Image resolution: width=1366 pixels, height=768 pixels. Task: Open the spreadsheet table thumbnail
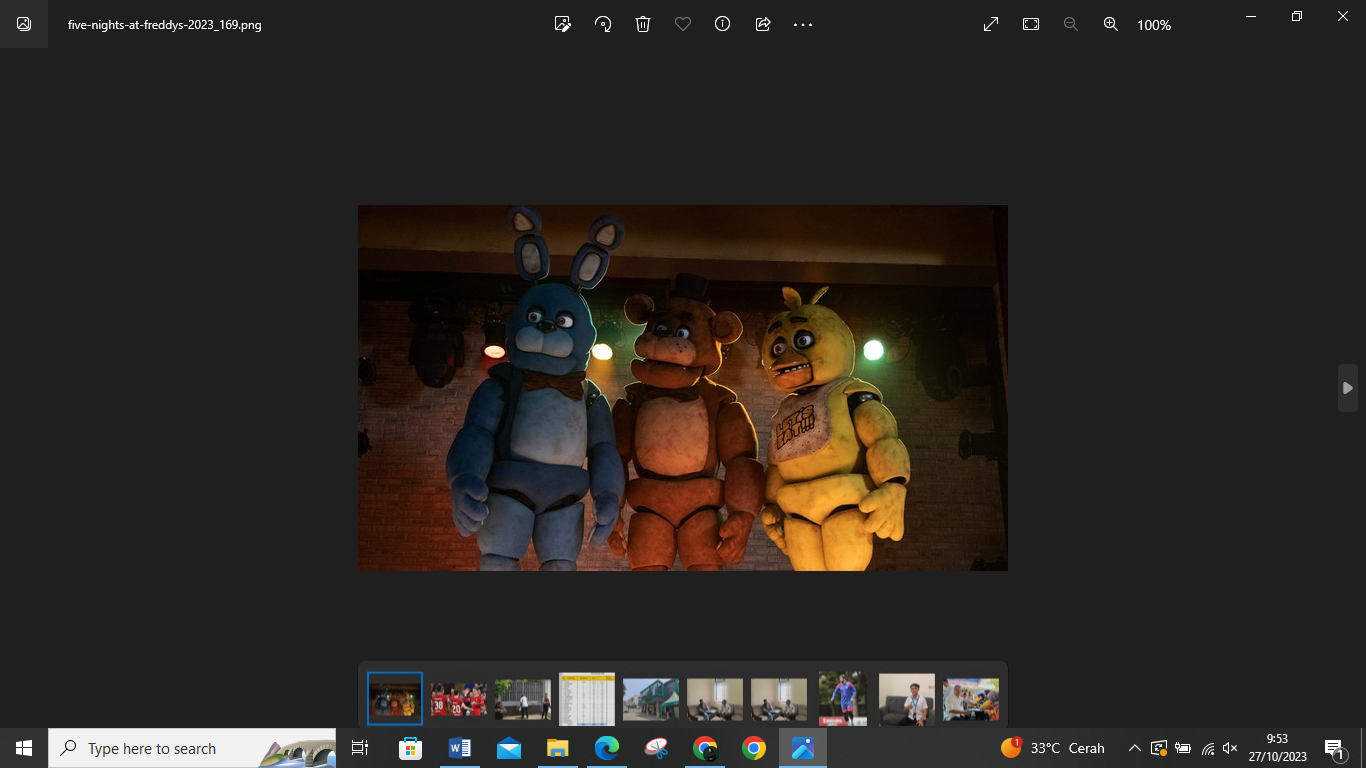[587, 699]
